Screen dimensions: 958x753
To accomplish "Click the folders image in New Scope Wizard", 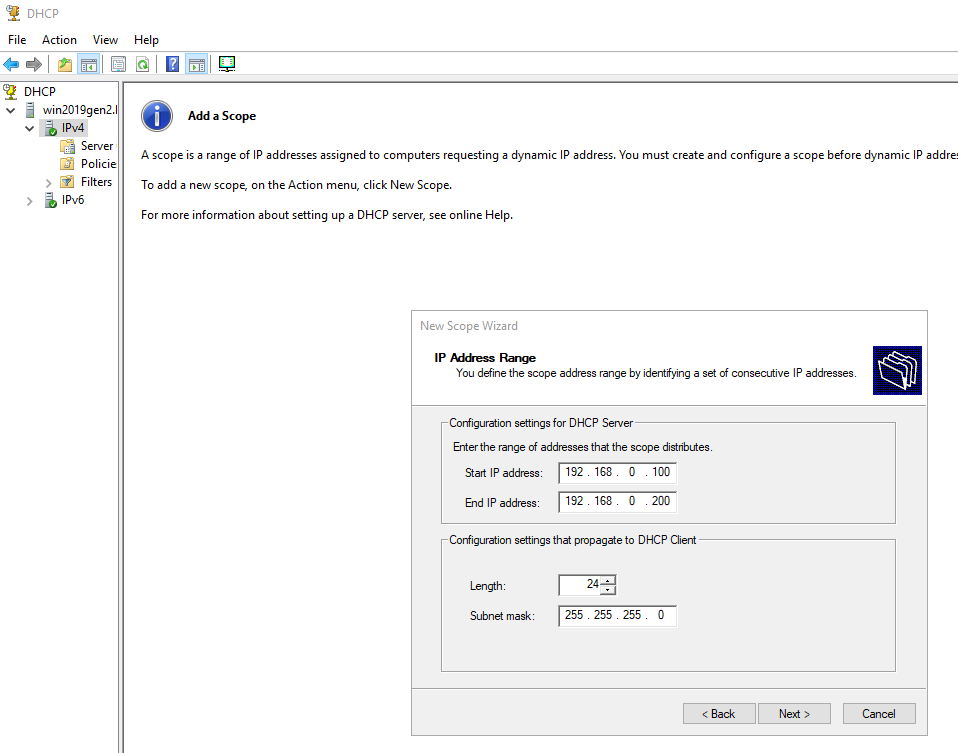I will point(897,370).
